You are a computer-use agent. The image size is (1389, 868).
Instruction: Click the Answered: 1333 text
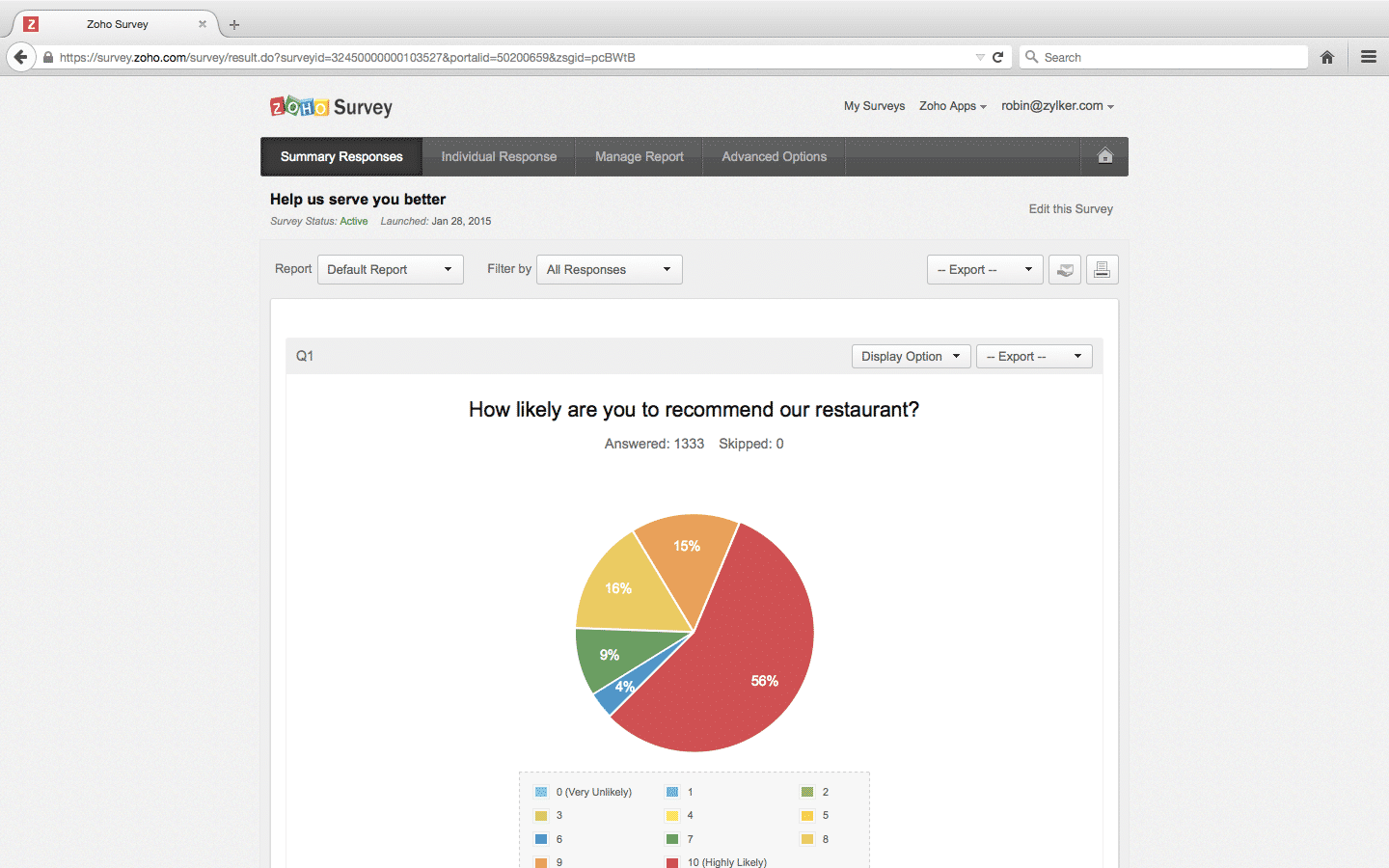pyautogui.click(x=654, y=444)
